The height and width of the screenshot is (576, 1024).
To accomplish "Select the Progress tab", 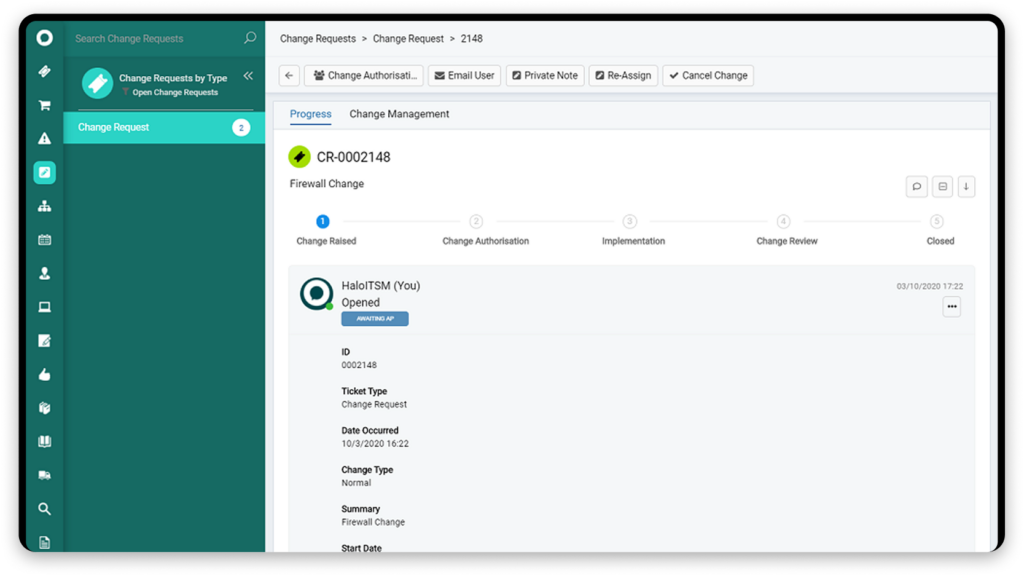I will coord(310,114).
